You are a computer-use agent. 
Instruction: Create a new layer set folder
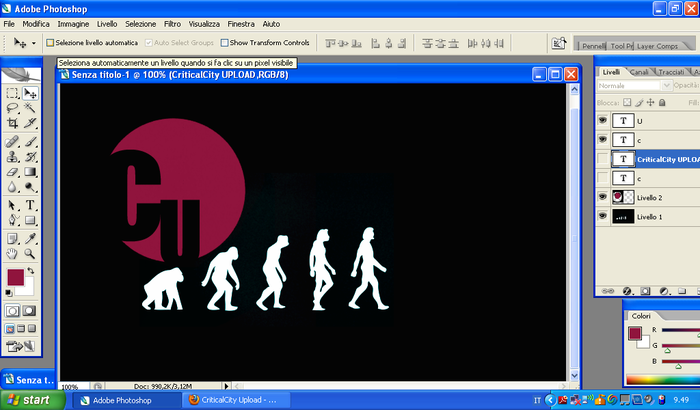682,291
